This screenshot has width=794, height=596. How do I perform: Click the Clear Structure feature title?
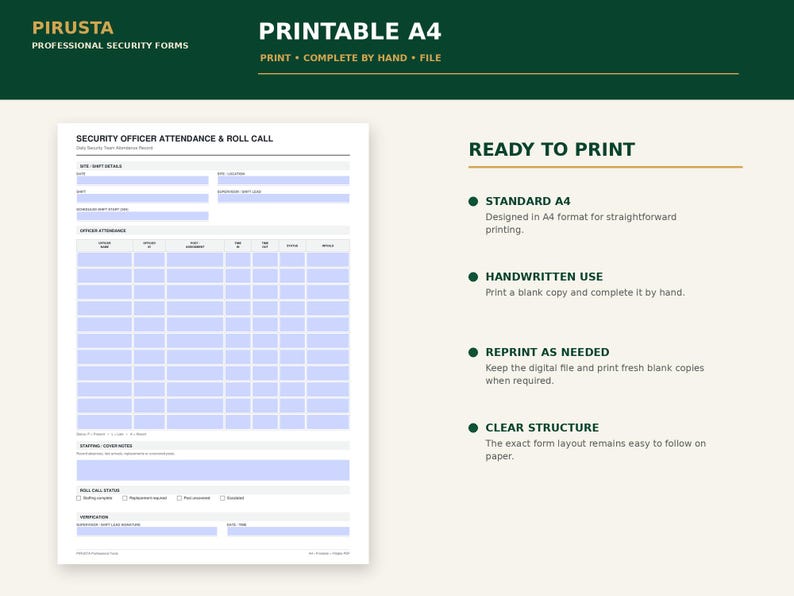[542, 427]
